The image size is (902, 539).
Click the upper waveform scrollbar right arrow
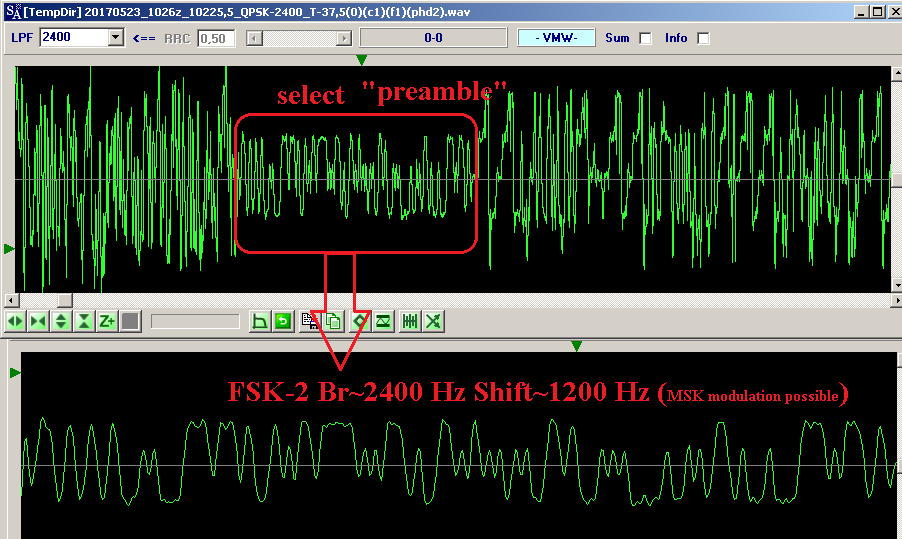(x=896, y=300)
